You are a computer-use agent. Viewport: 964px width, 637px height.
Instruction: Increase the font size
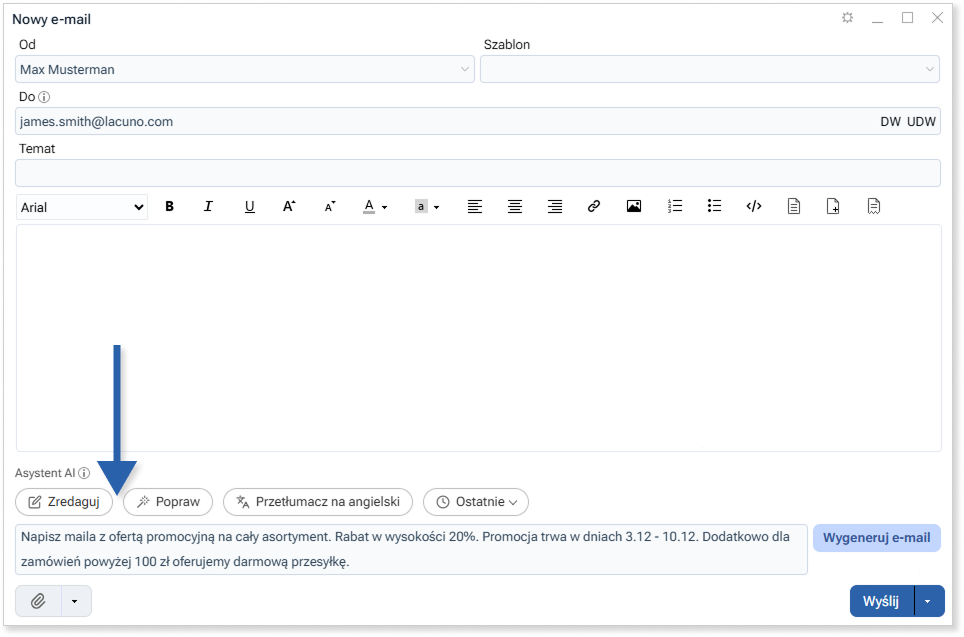click(289, 207)
